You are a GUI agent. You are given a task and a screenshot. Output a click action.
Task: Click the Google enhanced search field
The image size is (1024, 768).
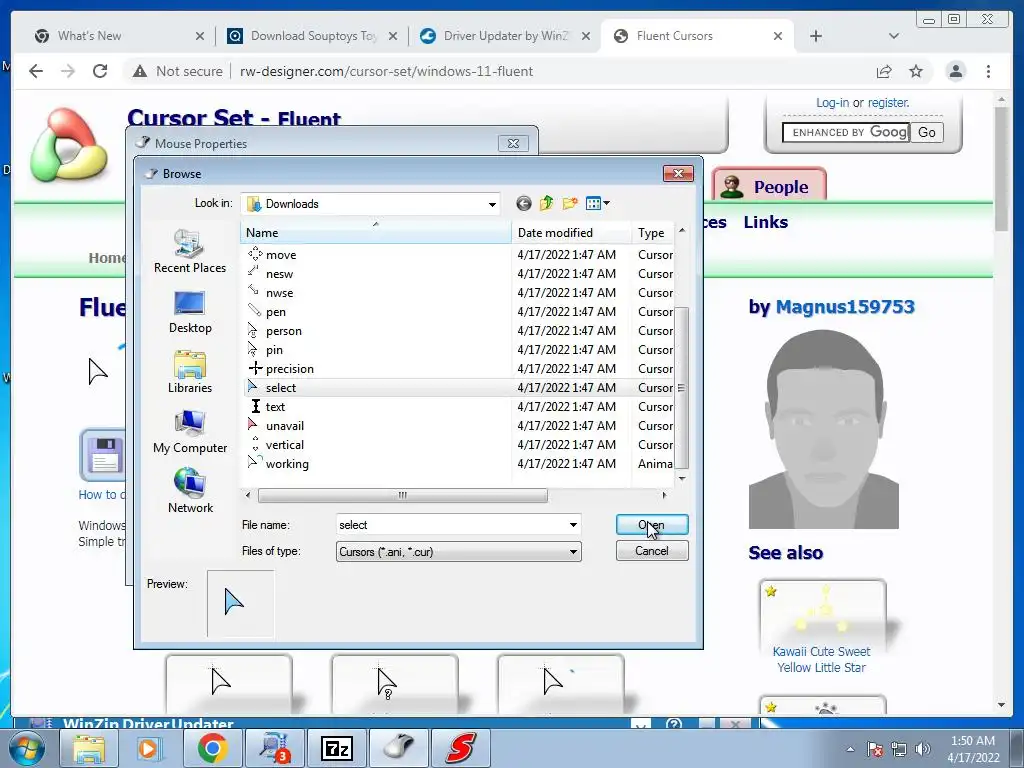click(846, 133)
